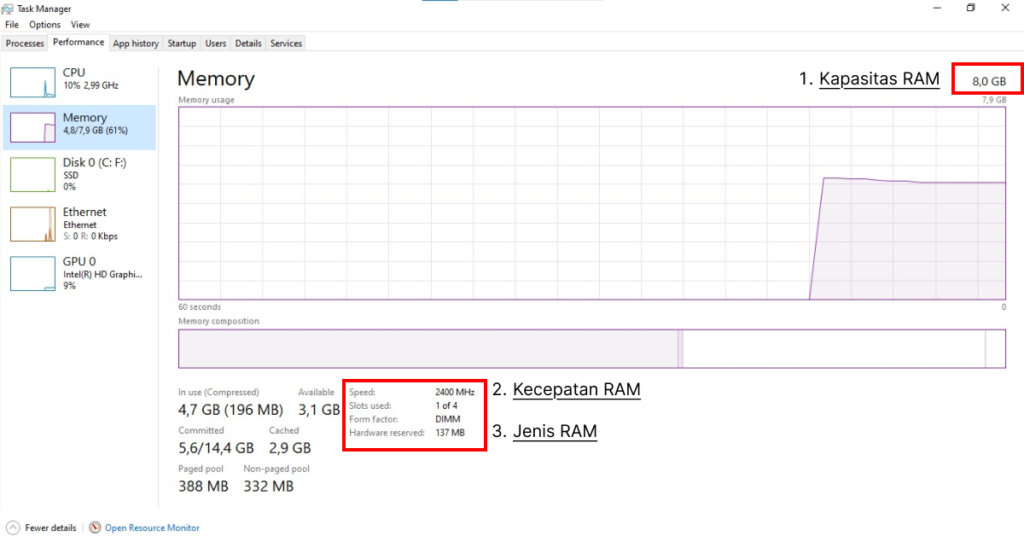The width and height of the screenshot is (1024, 536).
Task: Open the File menu
Action: (x=12, y=25)
